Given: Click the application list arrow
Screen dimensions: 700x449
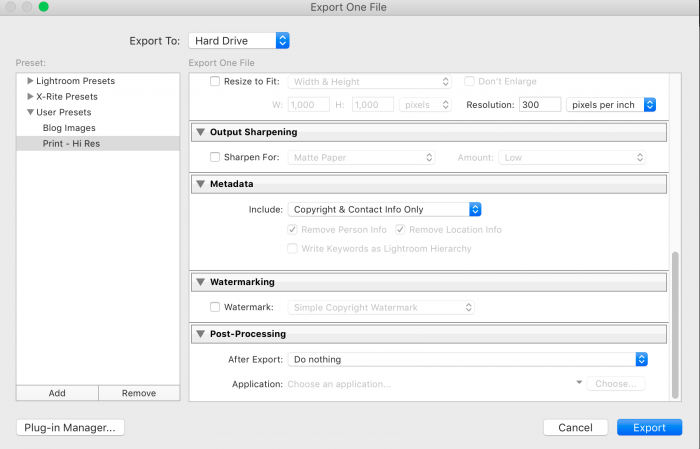Looking at the screenshot, I should coord(579,382).
